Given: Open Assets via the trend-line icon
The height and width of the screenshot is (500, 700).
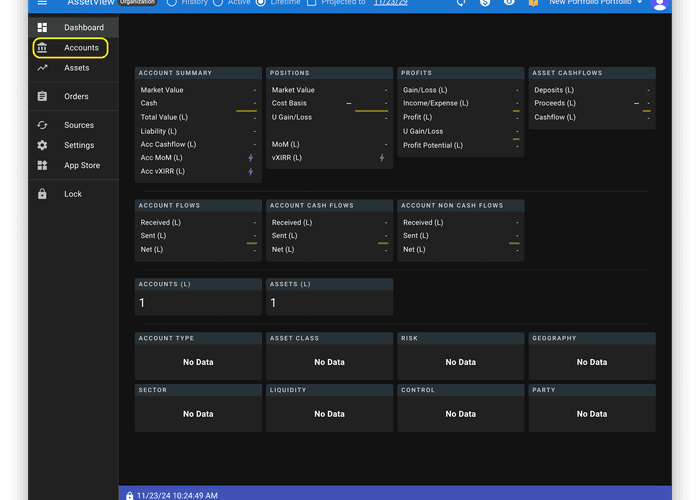Looking at the screenshot, I should pos(42,68).
